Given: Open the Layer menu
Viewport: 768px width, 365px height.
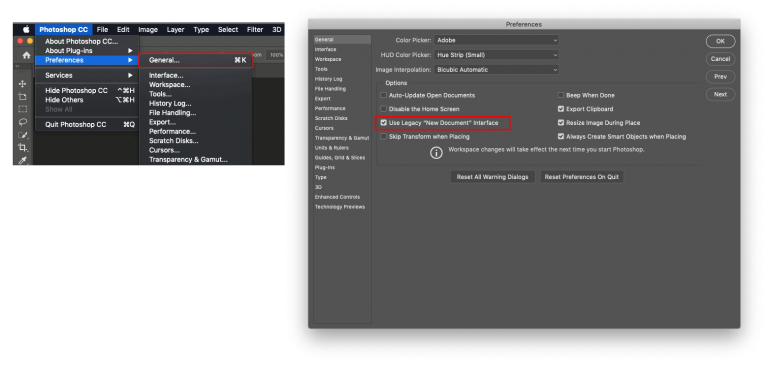Looking at the screenshot, I should [x=175, y=29].
